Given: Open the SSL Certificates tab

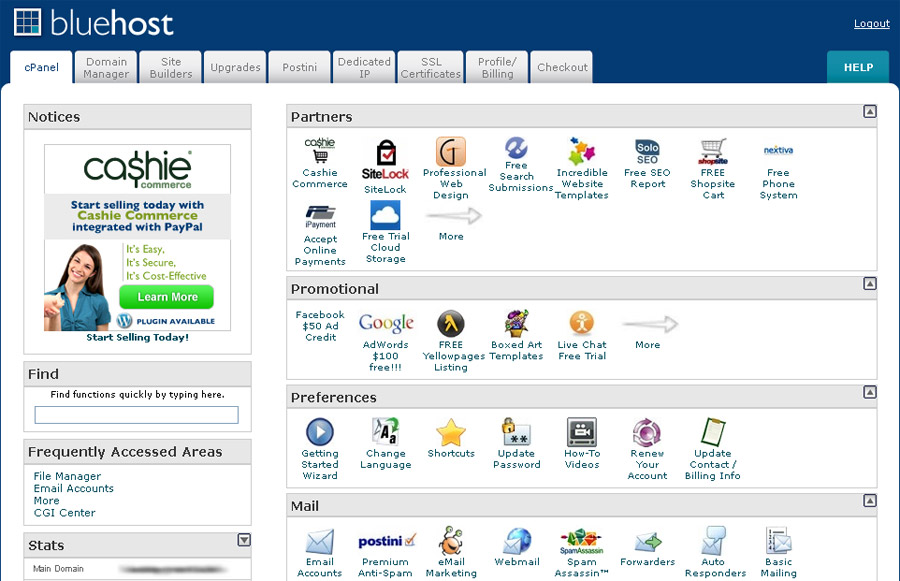Looking at the screenshot, I should click(x=430, y=66).
